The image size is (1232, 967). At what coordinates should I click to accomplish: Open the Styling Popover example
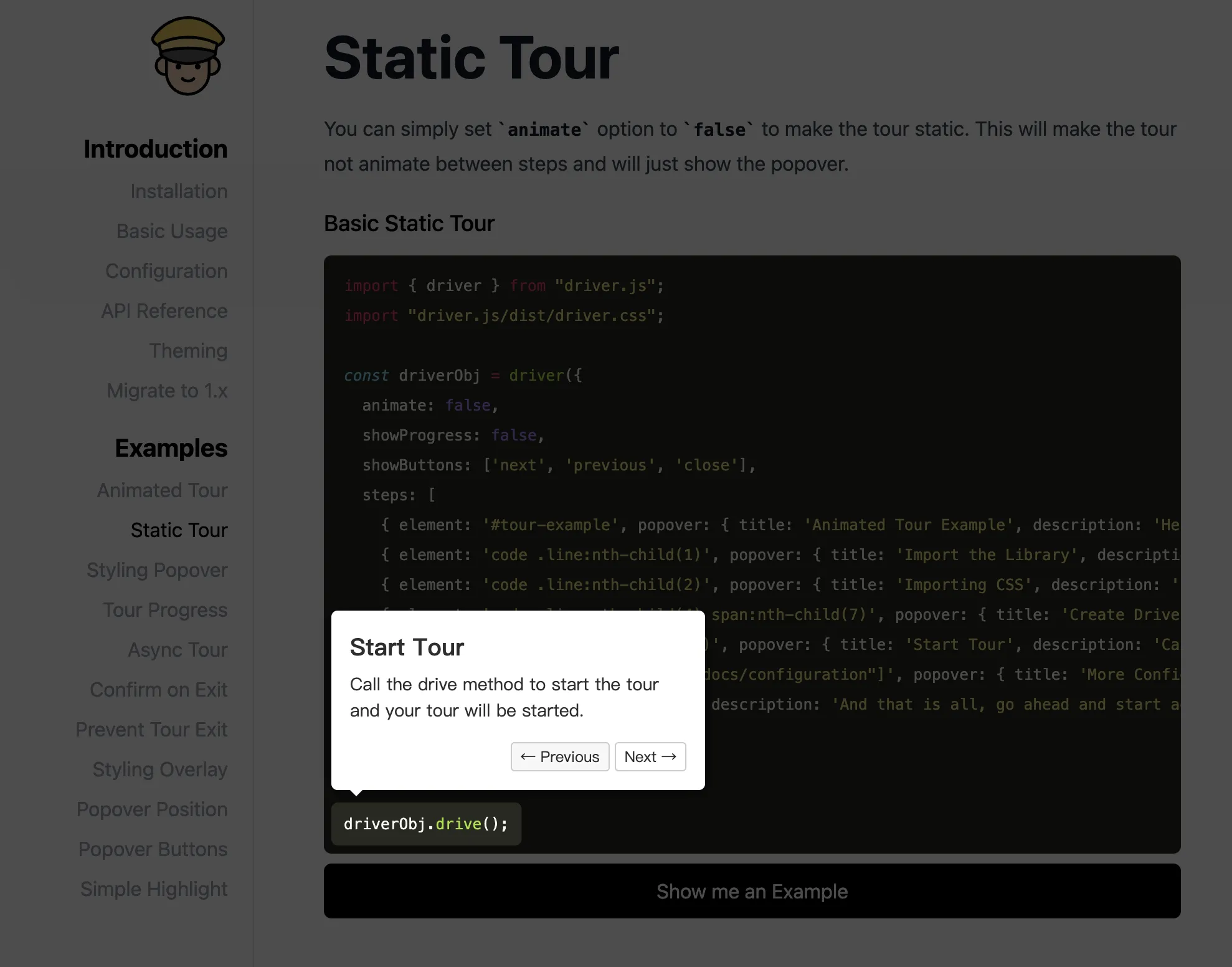point(157,570)
